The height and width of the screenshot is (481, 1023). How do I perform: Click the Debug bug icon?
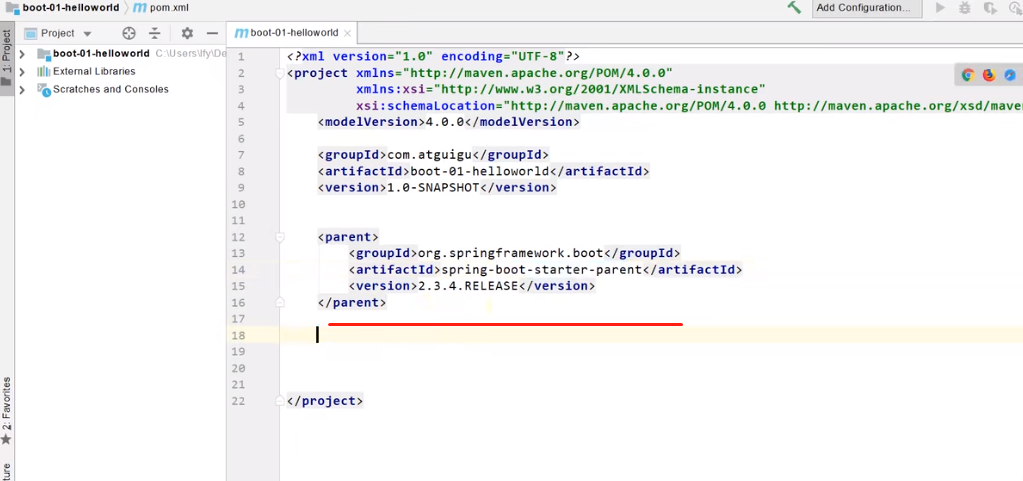pos(965,8)
